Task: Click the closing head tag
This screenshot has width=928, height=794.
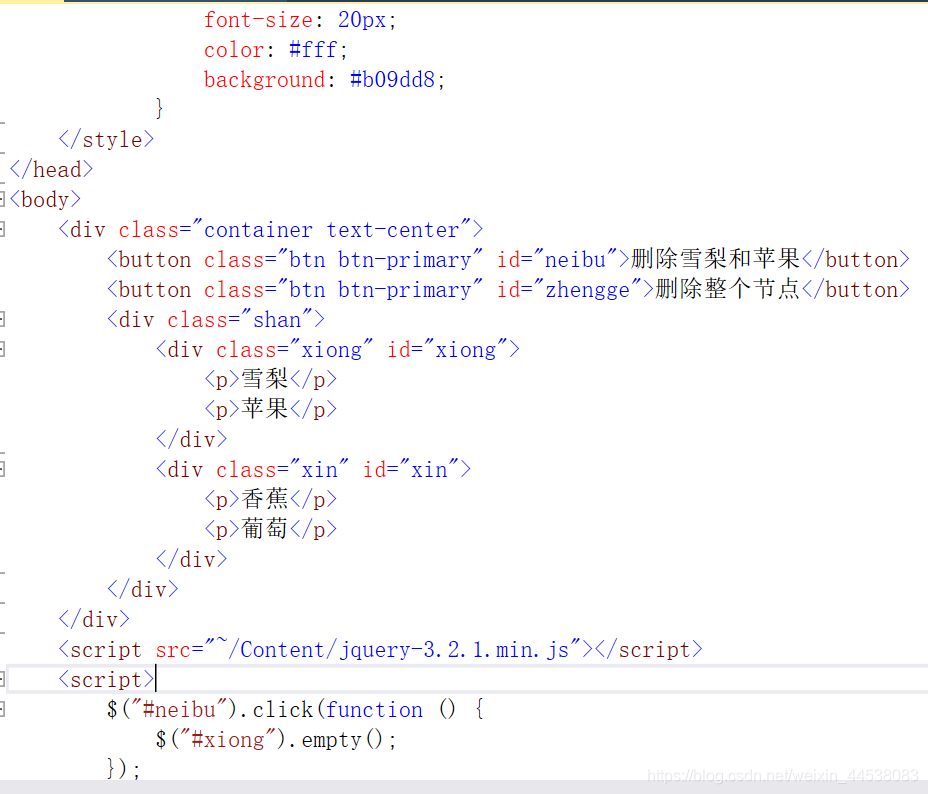Action: pyautogui.click(x=51, y=170)
